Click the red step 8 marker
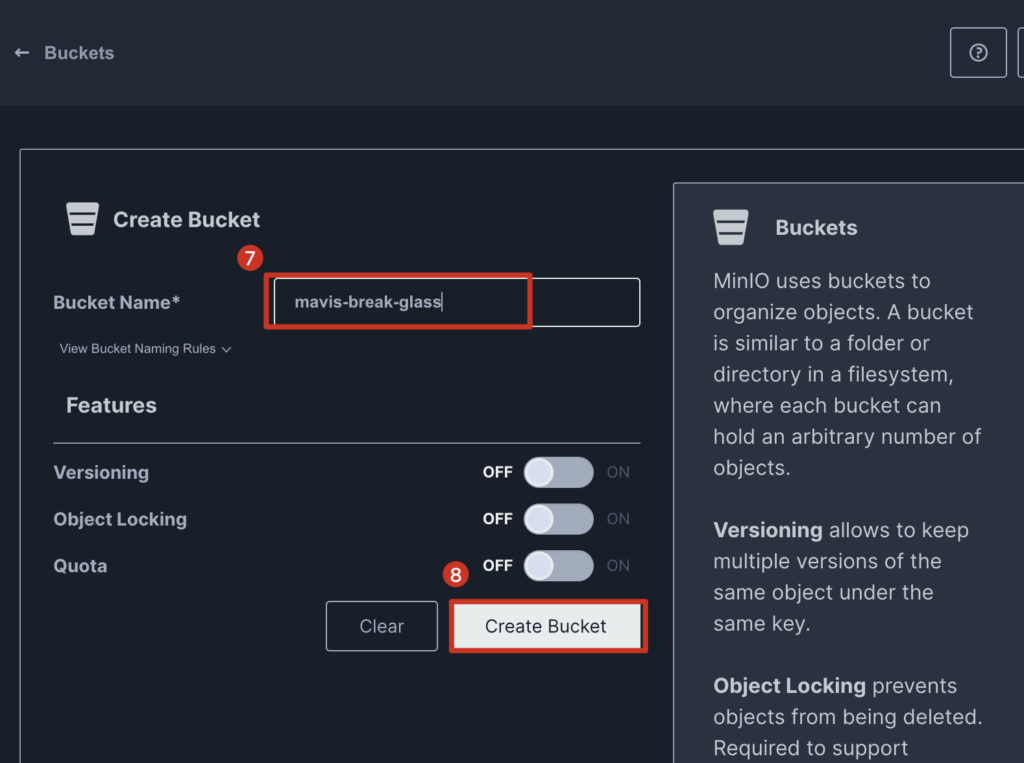The width and height of the screenshot is (1024, 763). 456,575
